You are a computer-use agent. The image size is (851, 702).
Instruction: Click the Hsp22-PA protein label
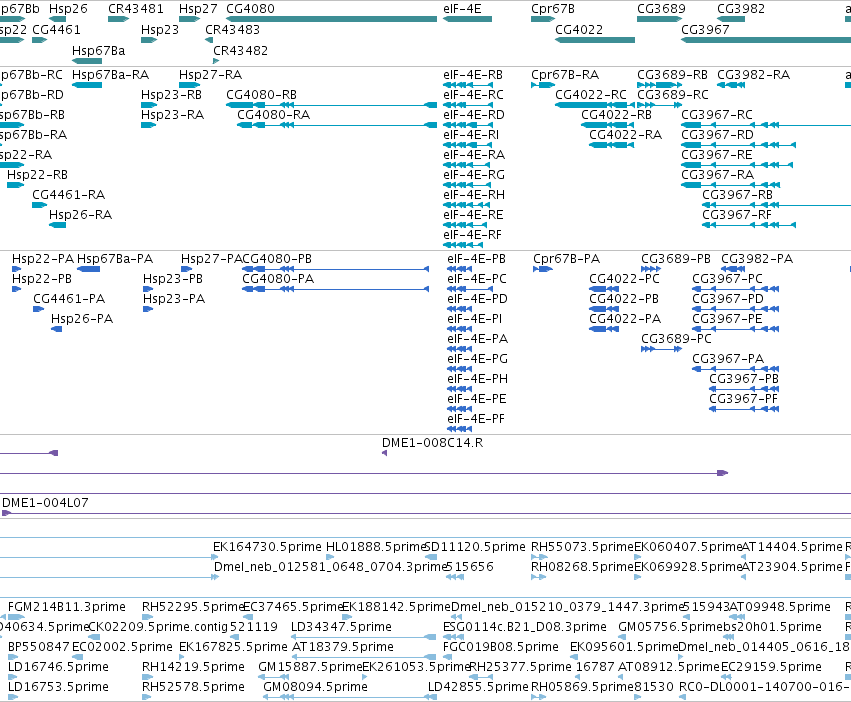click(43, 258)
